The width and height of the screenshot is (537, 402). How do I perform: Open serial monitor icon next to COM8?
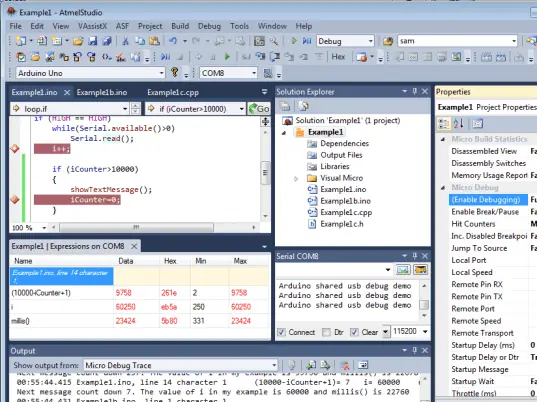[x=268, y=73]
